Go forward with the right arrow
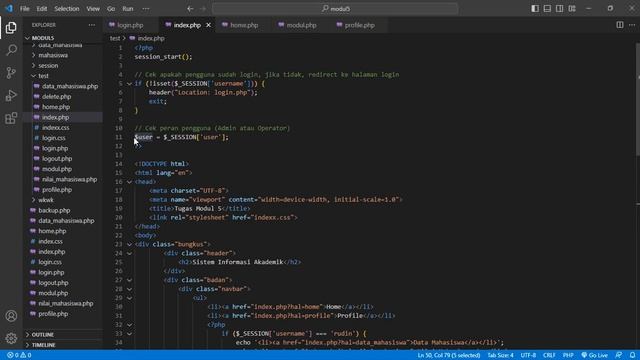640x360 pixels. [x=203, y=9]
